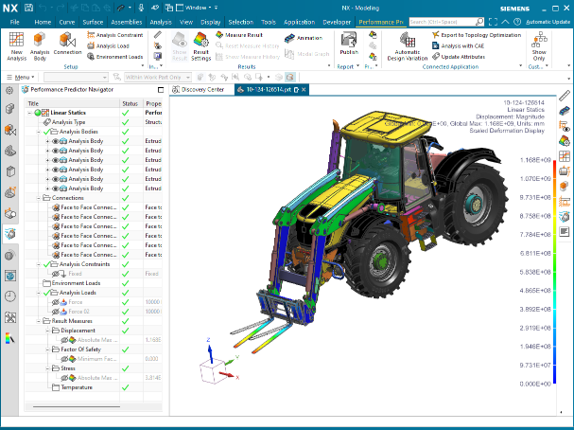
Task: Open Performance Predictor Navigator resource tab
Action: click(10, 233)
